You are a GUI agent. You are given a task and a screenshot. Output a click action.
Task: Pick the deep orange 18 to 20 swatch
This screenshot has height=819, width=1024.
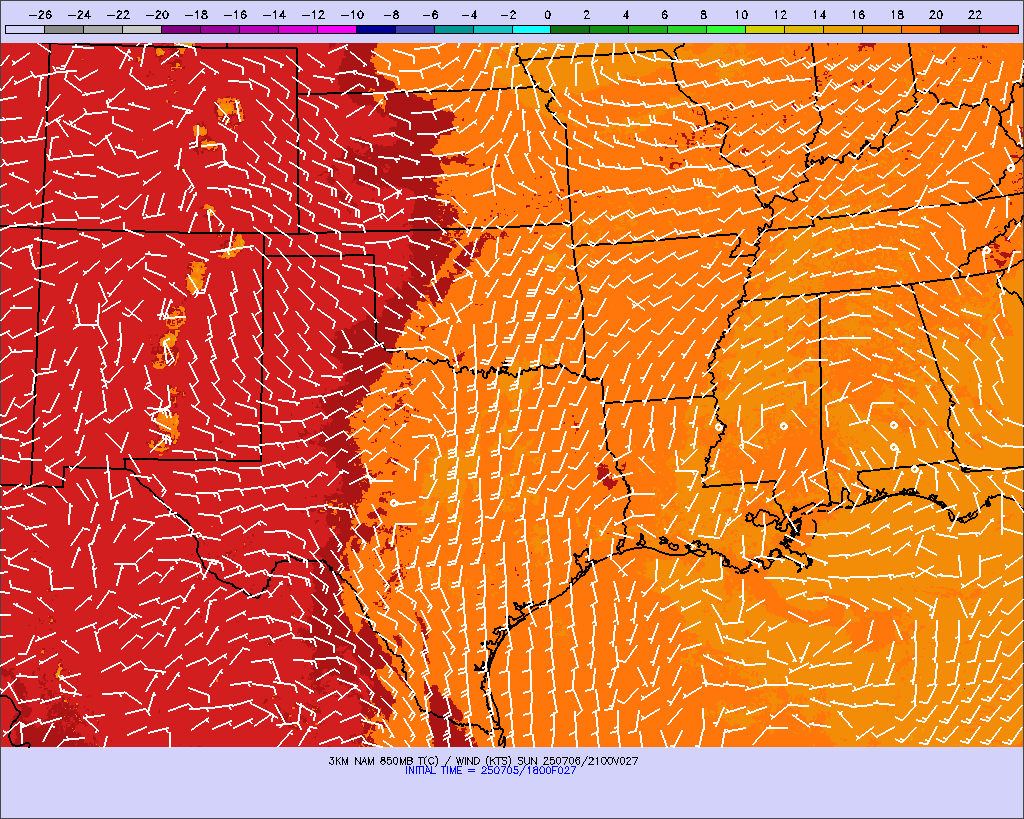tap(921, 29)
